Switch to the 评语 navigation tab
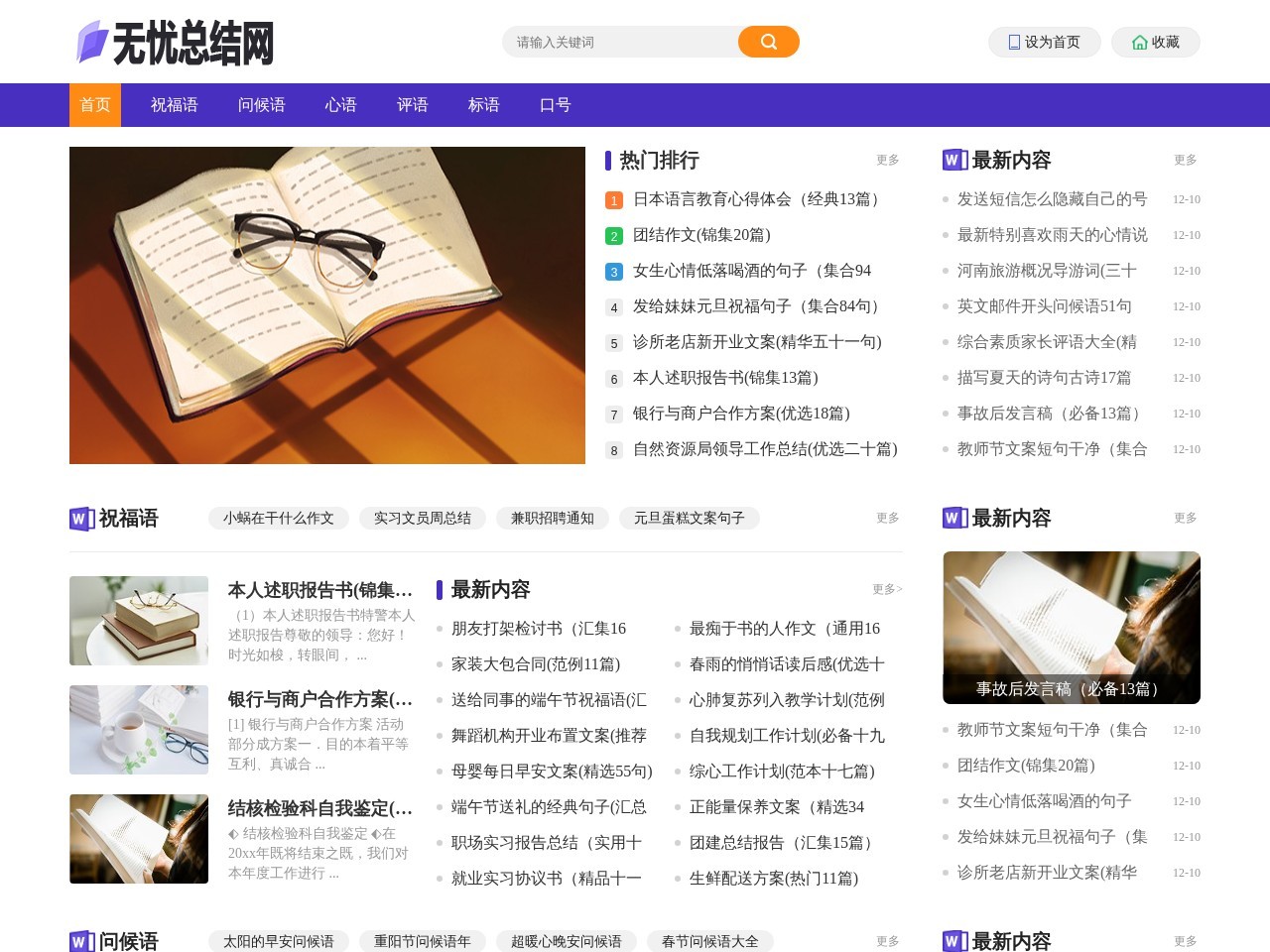Image resolution: width=1270 pixels, height=952 pixels. point(413,105)
